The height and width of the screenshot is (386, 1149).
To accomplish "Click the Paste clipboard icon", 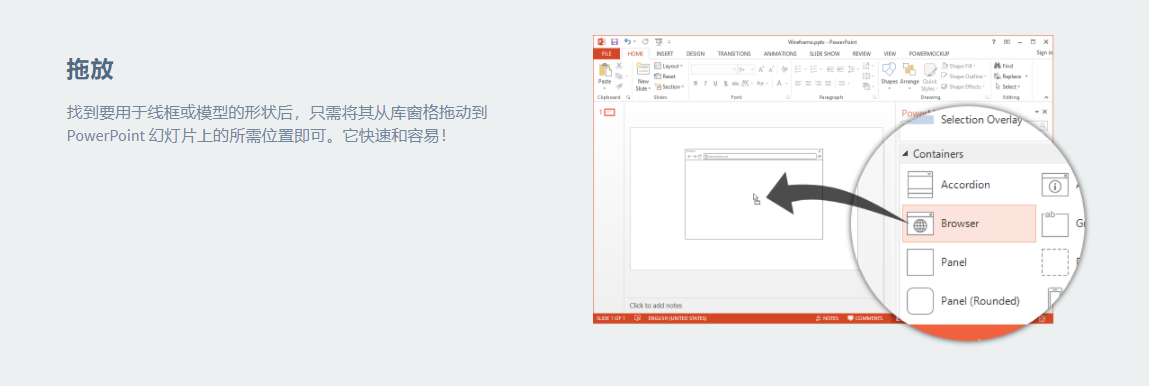I will tap(605, 70).
